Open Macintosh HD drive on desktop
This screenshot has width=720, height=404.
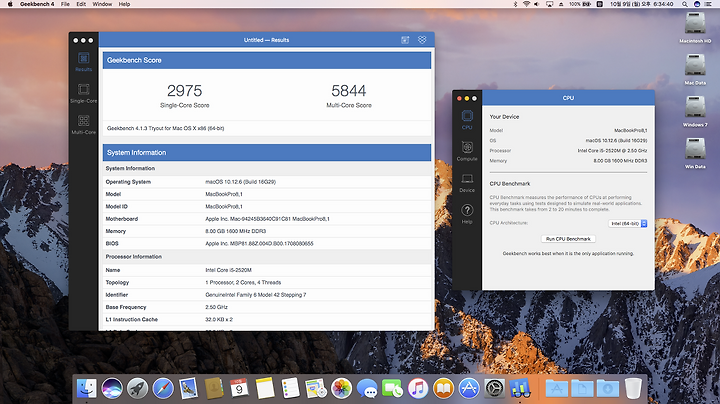[x=695, y=28]
